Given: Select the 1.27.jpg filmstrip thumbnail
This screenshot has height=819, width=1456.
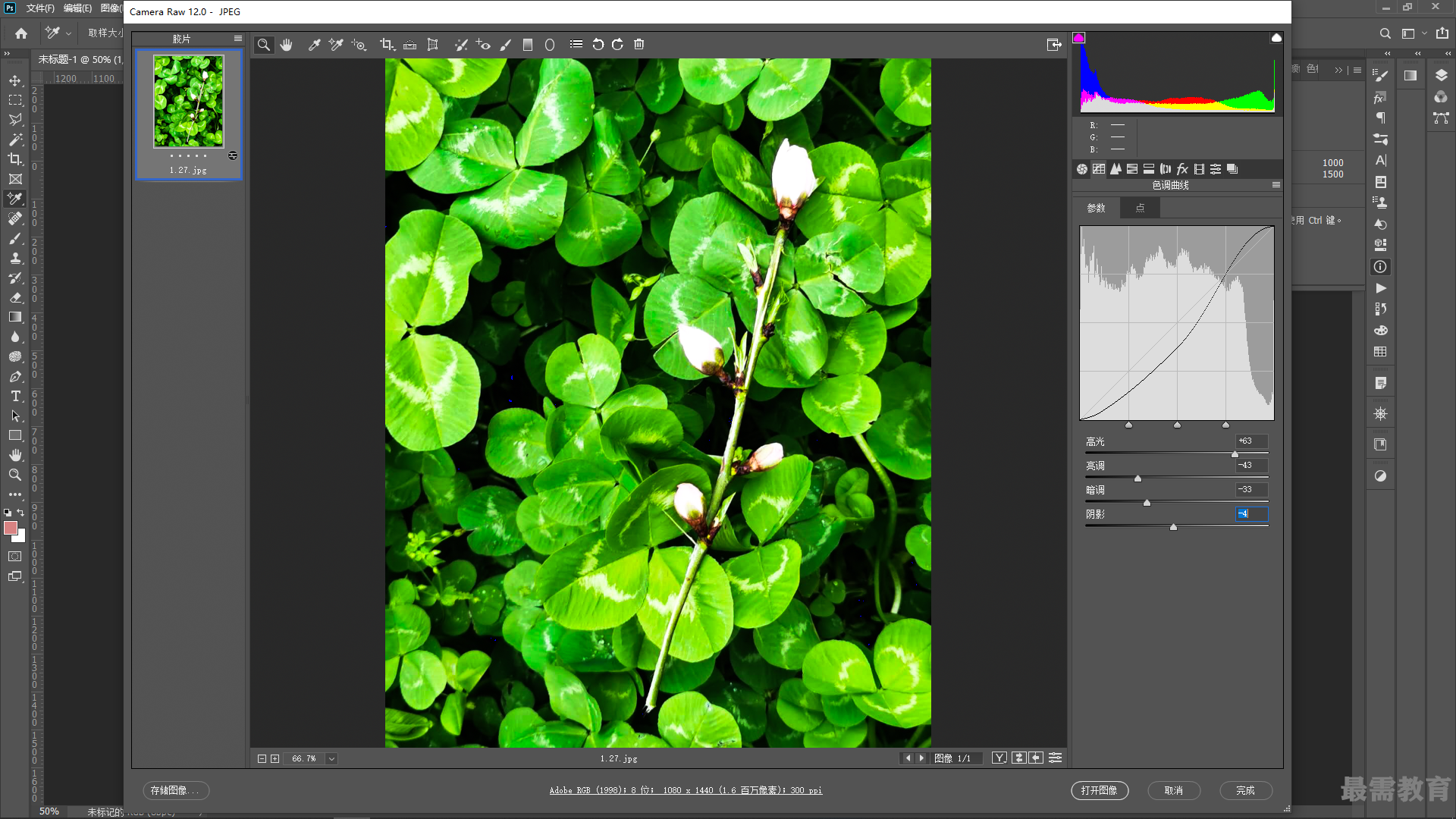Looking at the screenshot, I should (189, 114).
